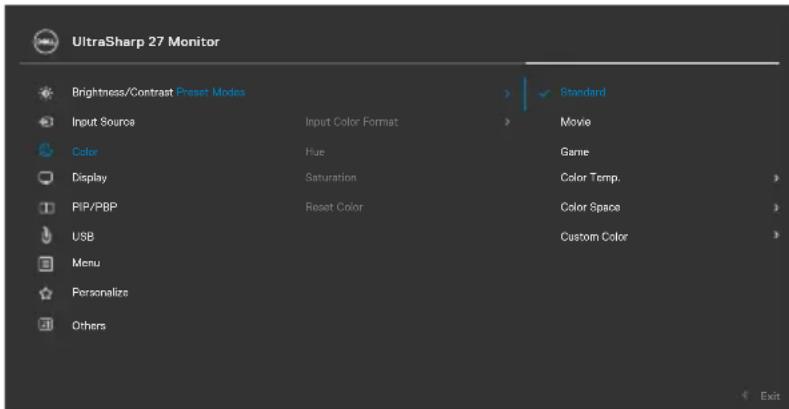Select the Personalize star icon
The width and height of the screenshot is (789, 409).
coord(46,293)
